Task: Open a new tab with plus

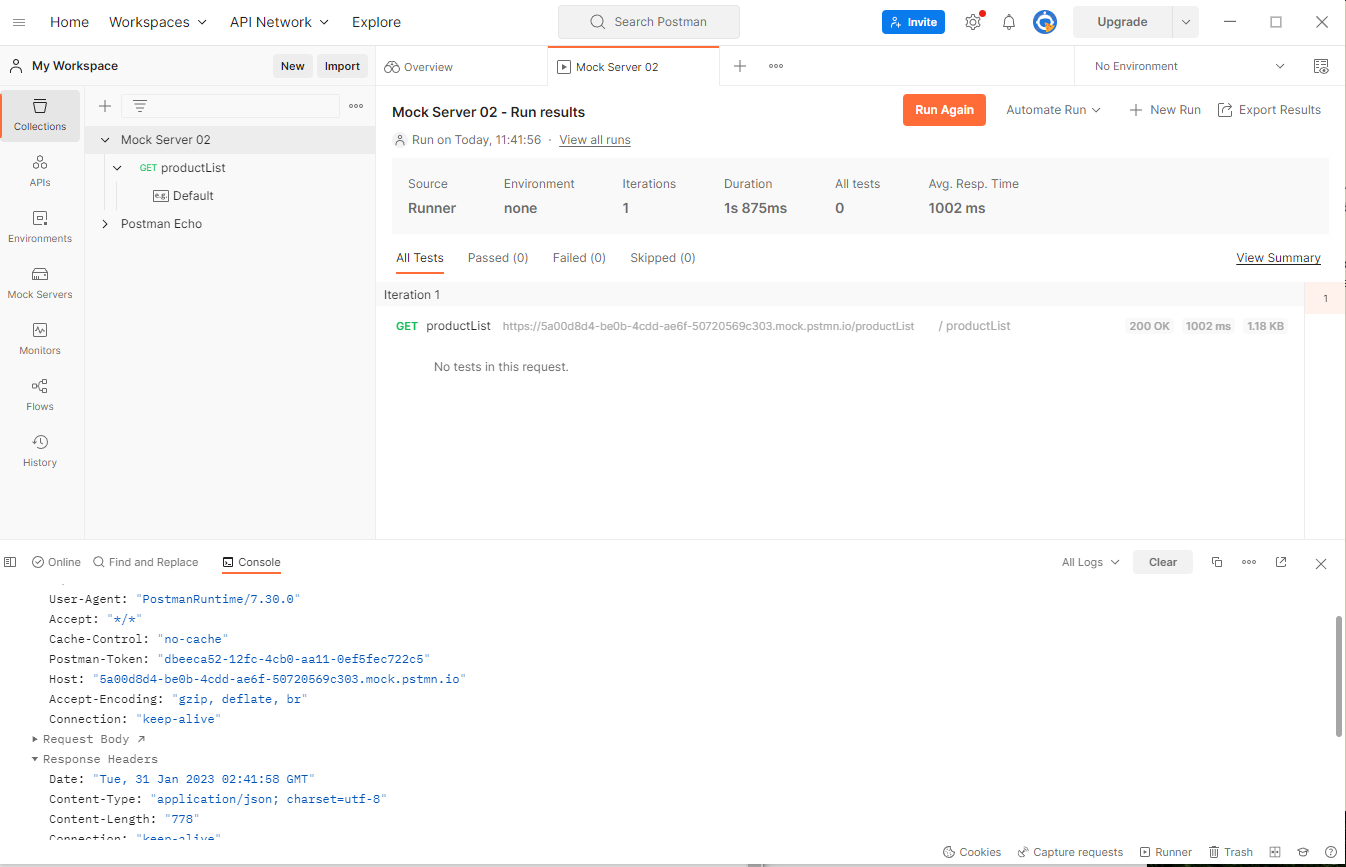Action: click(x=740, y=66)
